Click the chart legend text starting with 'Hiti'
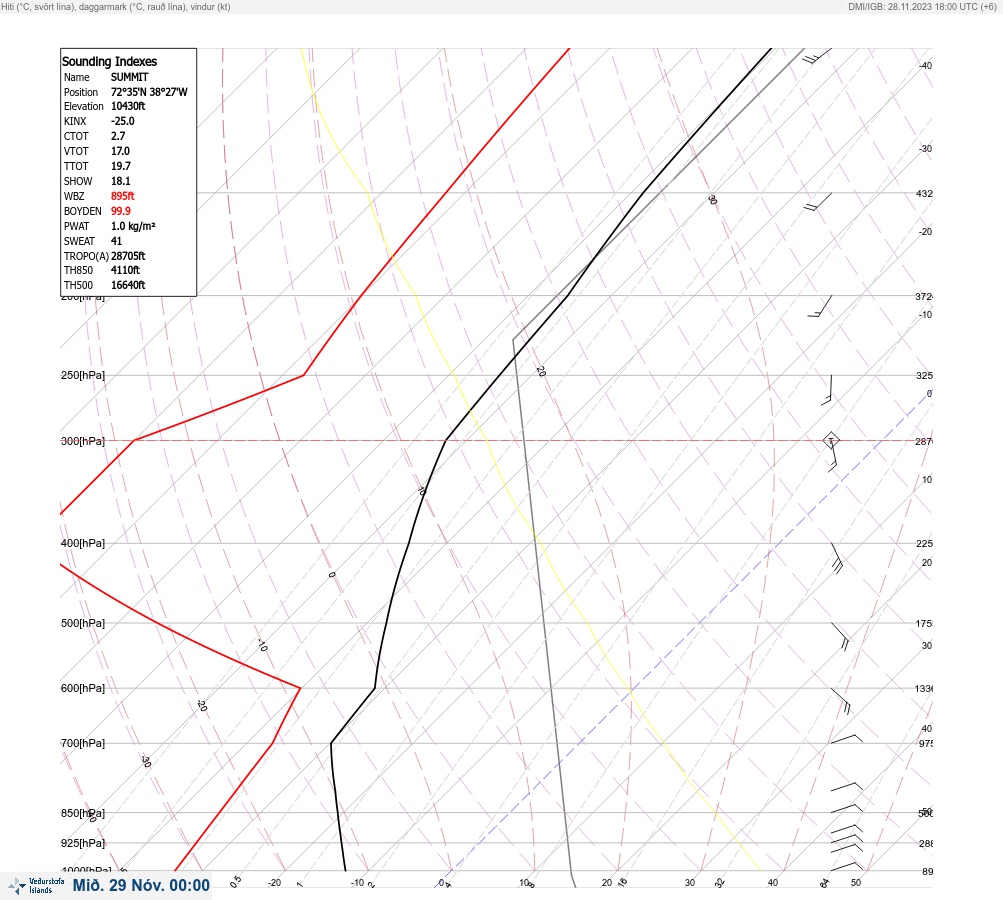This screenshot has height=900, width=1003. [x=116, y=6]
